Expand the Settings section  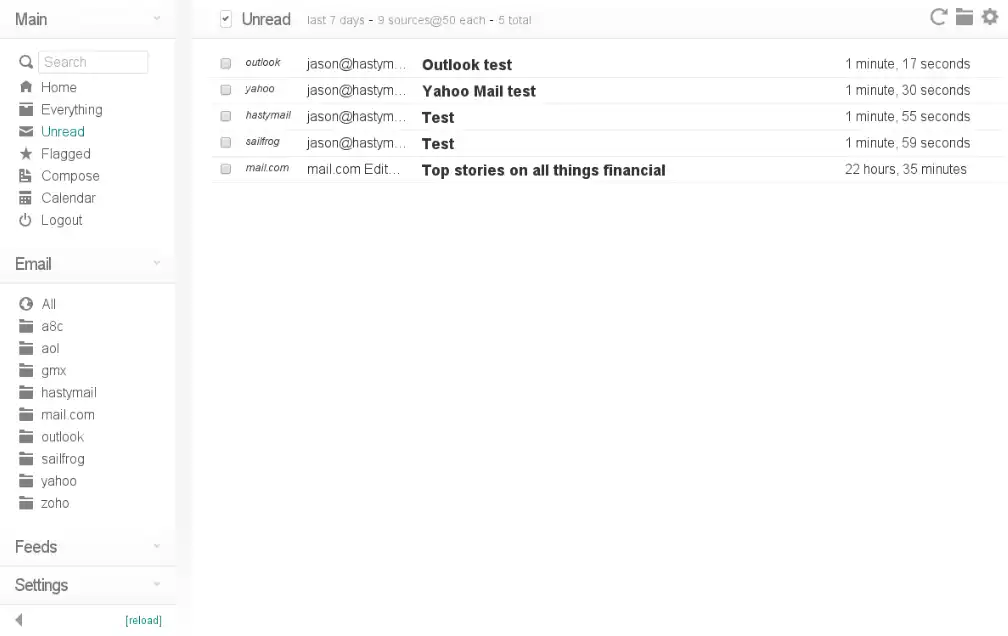click(x=157, y=585)
